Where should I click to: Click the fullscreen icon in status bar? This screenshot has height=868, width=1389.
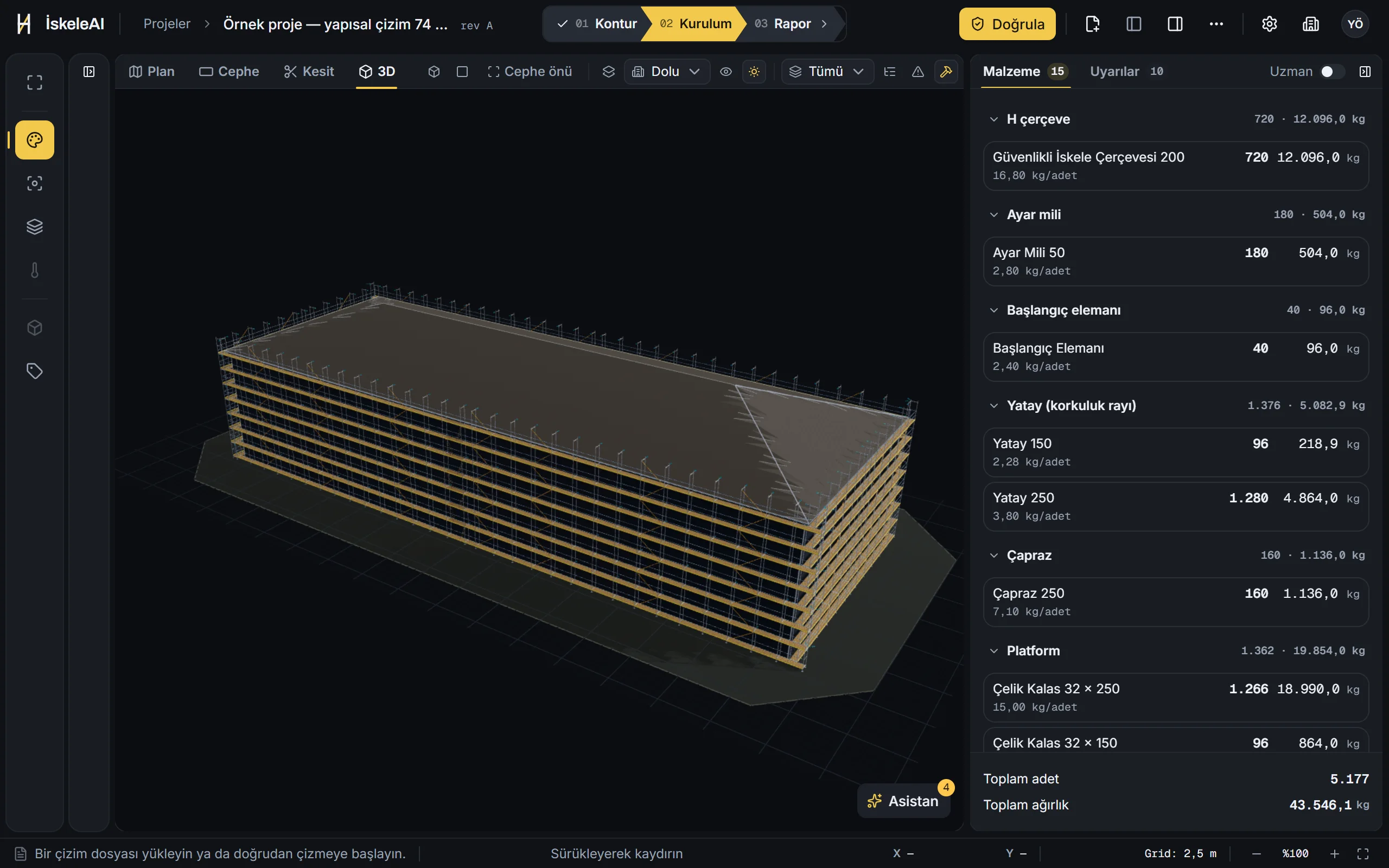[x=1363, y=854]
